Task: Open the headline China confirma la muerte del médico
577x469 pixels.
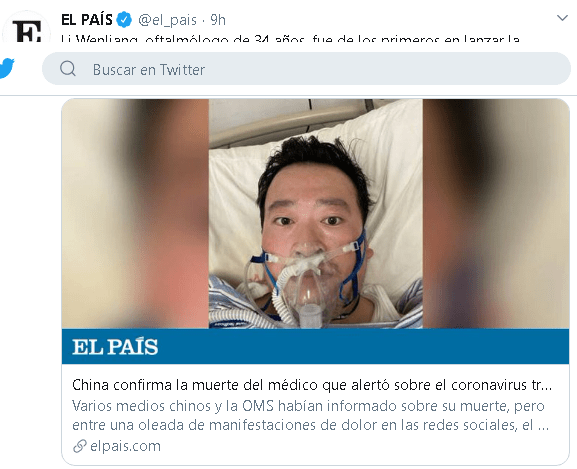Action: 312,385
